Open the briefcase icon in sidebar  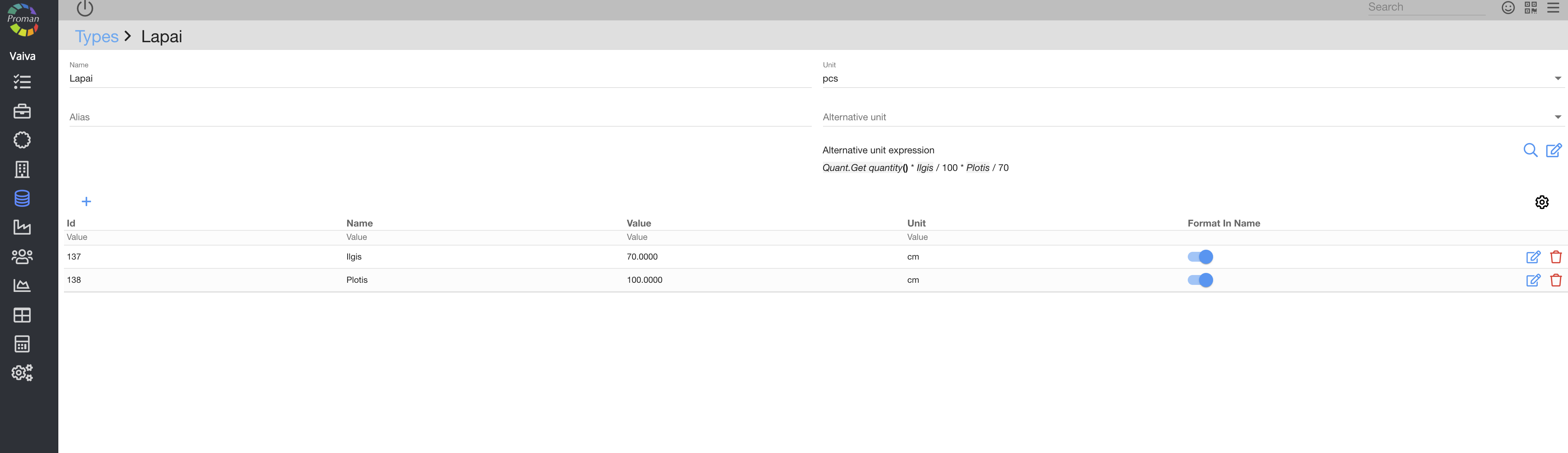(x=22, y=111)
